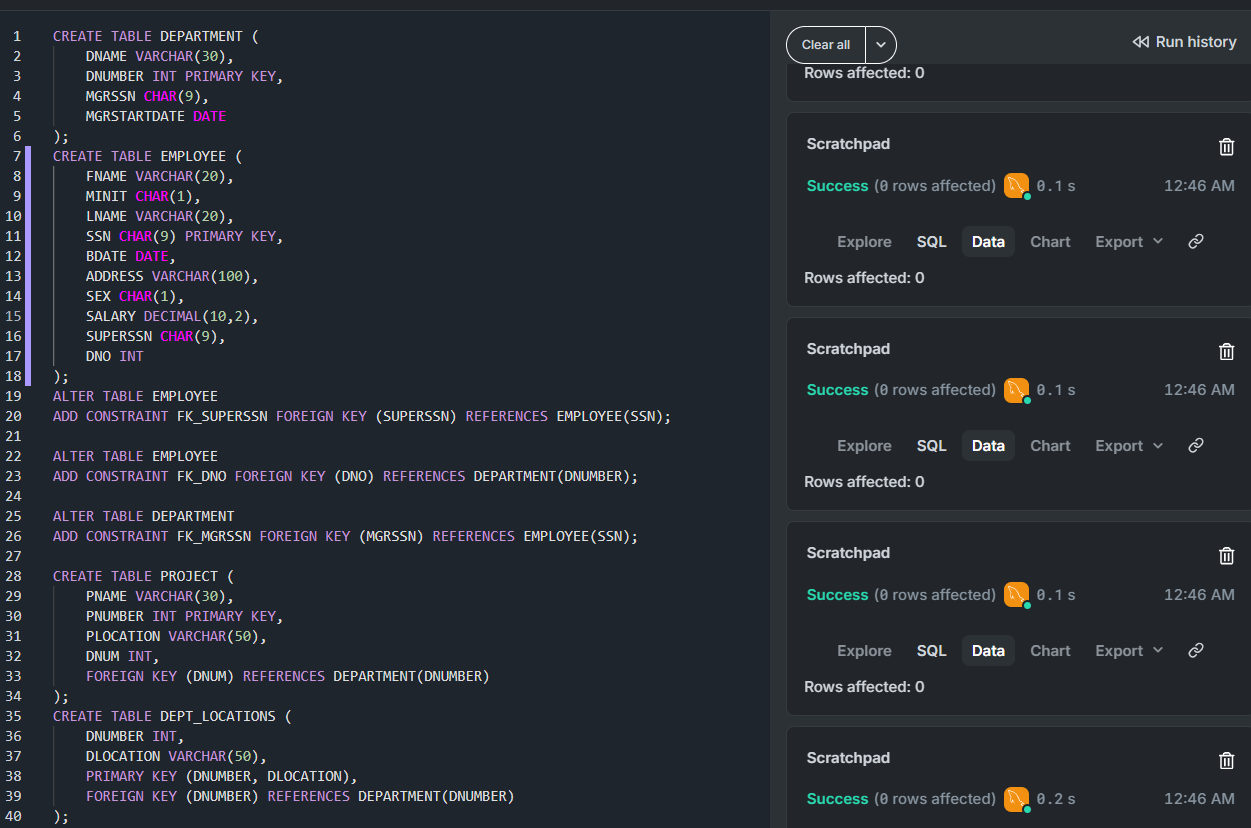Delete the topmost full Scratchpad result card
Screen dimensions: 1251x828
coord(1226,147)
